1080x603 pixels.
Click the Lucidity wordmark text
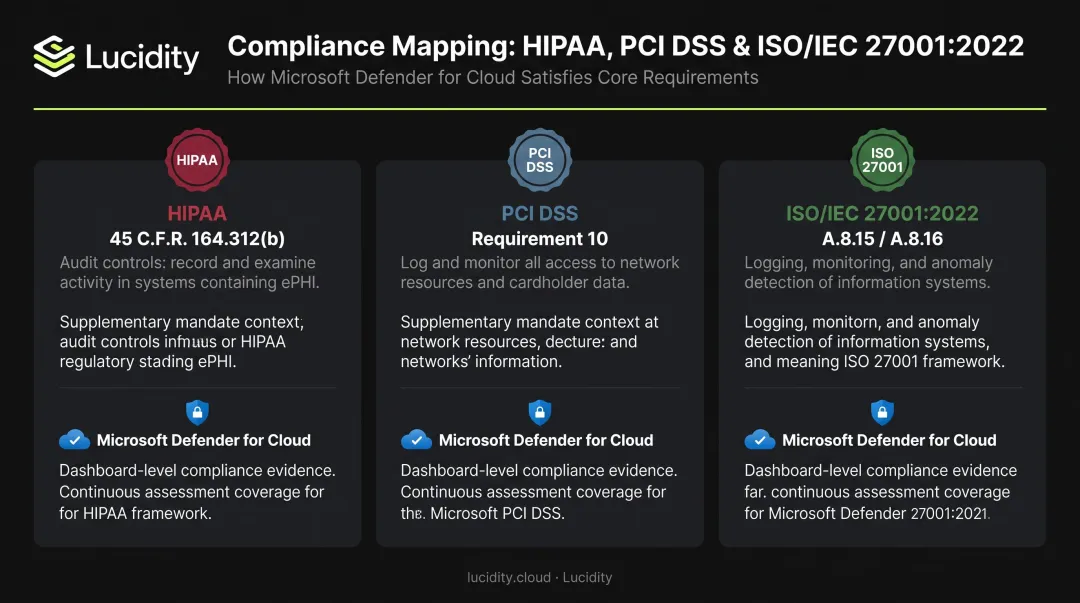click(142, 57)
